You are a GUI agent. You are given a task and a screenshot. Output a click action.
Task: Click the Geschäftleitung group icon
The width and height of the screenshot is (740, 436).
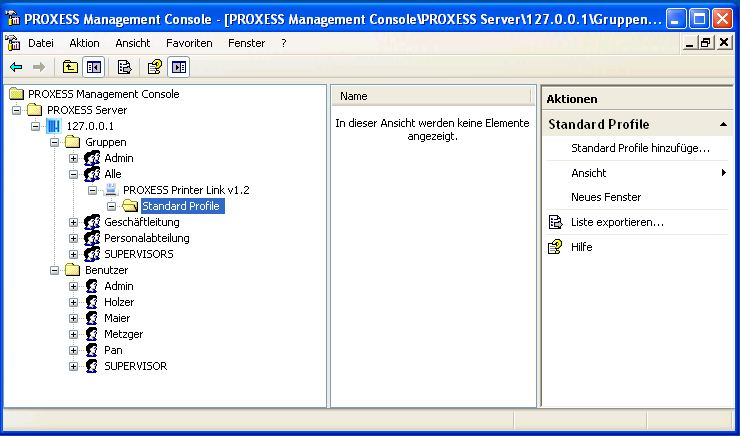pos(92,222)
